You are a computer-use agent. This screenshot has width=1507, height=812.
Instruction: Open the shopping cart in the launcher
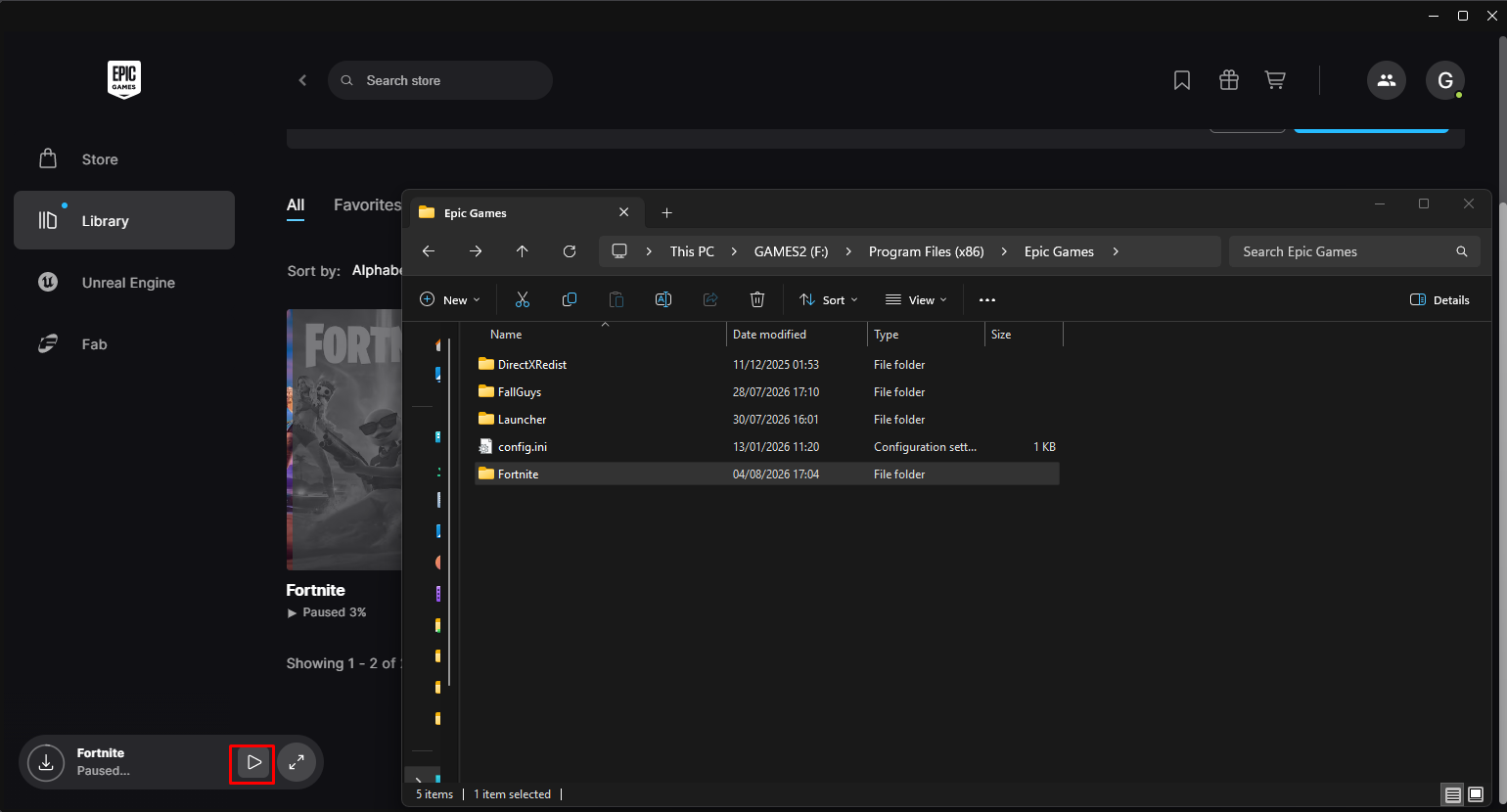click(1275, 80)
